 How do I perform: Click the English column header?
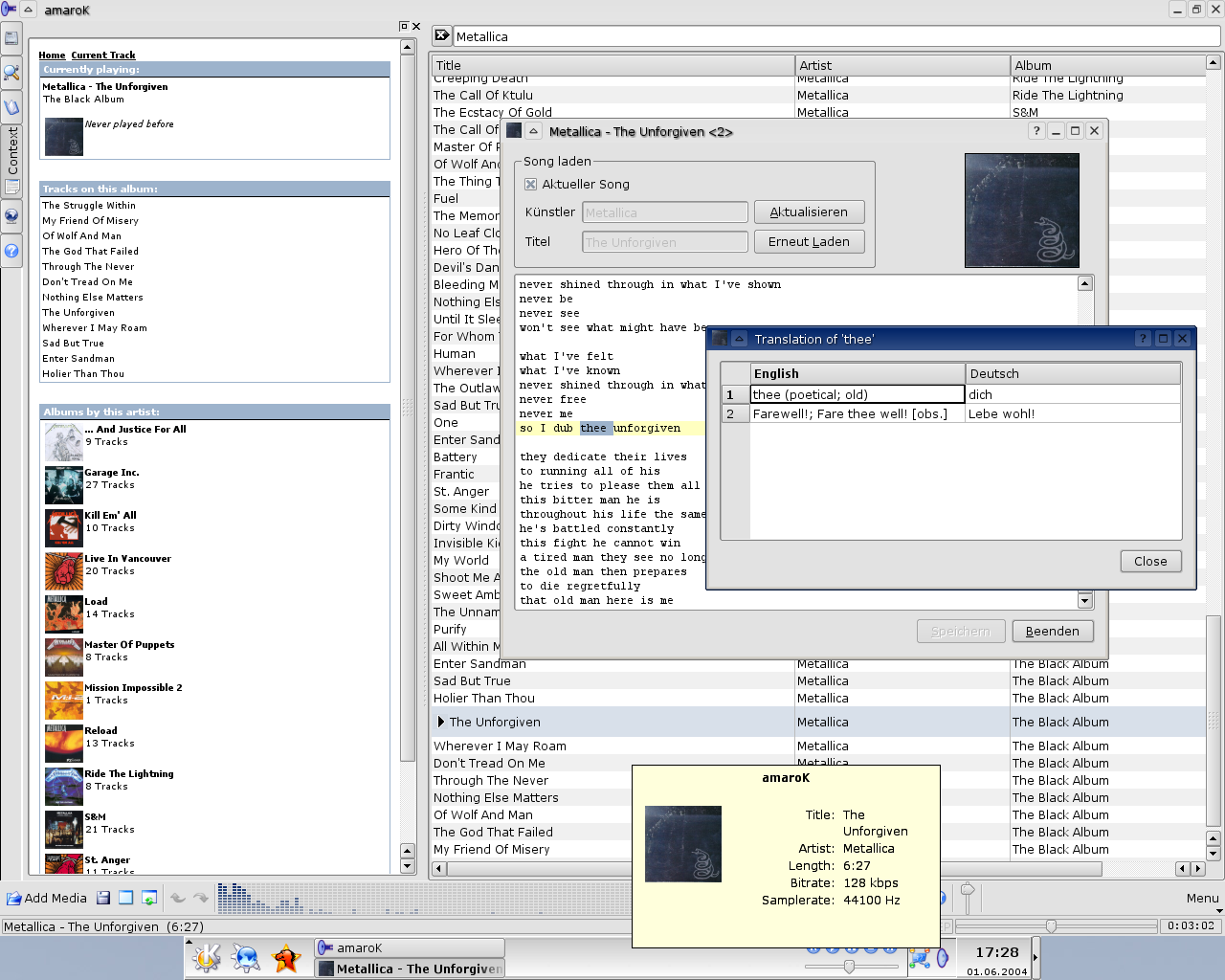(x=857, y=373)
